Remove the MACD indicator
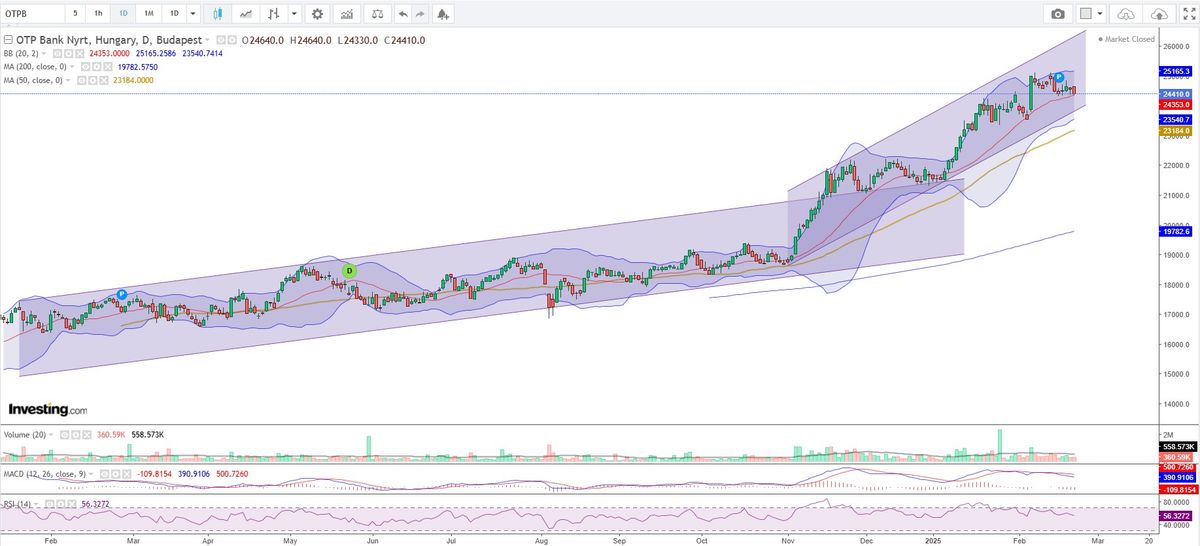 [x=127, y=474]
